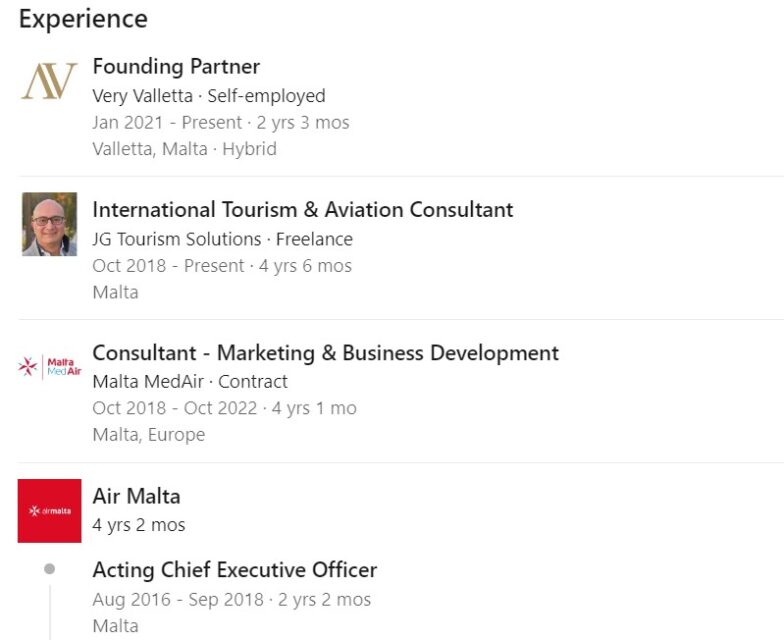Click the Aug 2016 - Sep 2018 date range
Viewport: 784px width, 640px height.
tap(178, 600)
